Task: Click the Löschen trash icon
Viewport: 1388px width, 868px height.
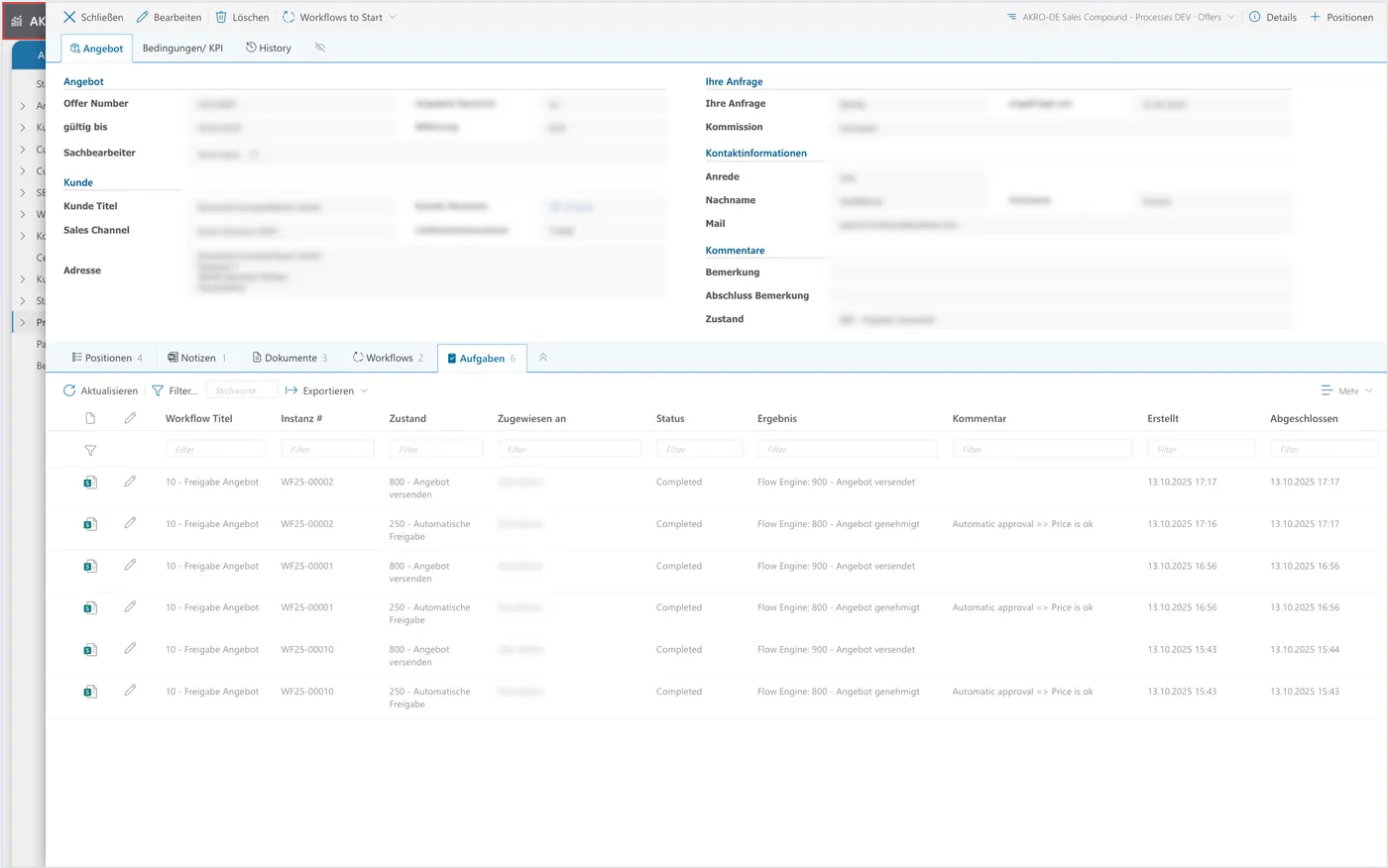Action: coord(221,17)
